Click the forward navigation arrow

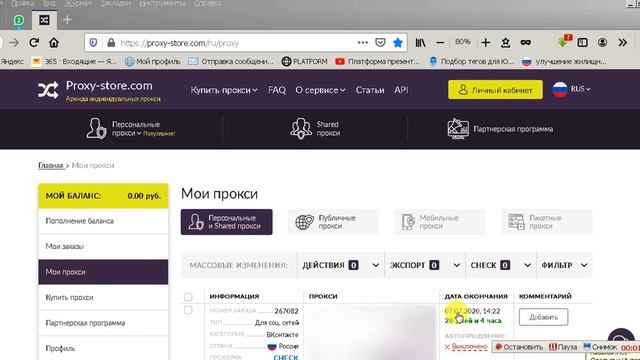(14, 42)
